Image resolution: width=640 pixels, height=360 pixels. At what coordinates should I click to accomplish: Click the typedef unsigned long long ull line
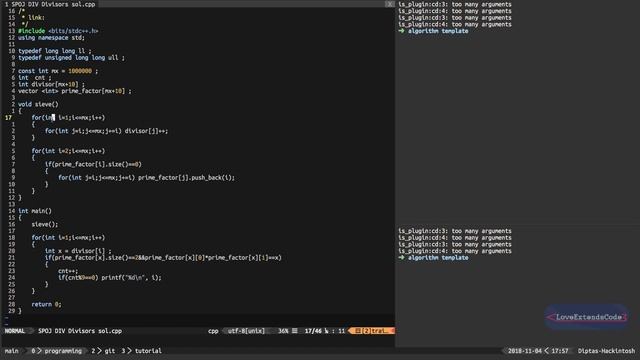coord(71,58)
